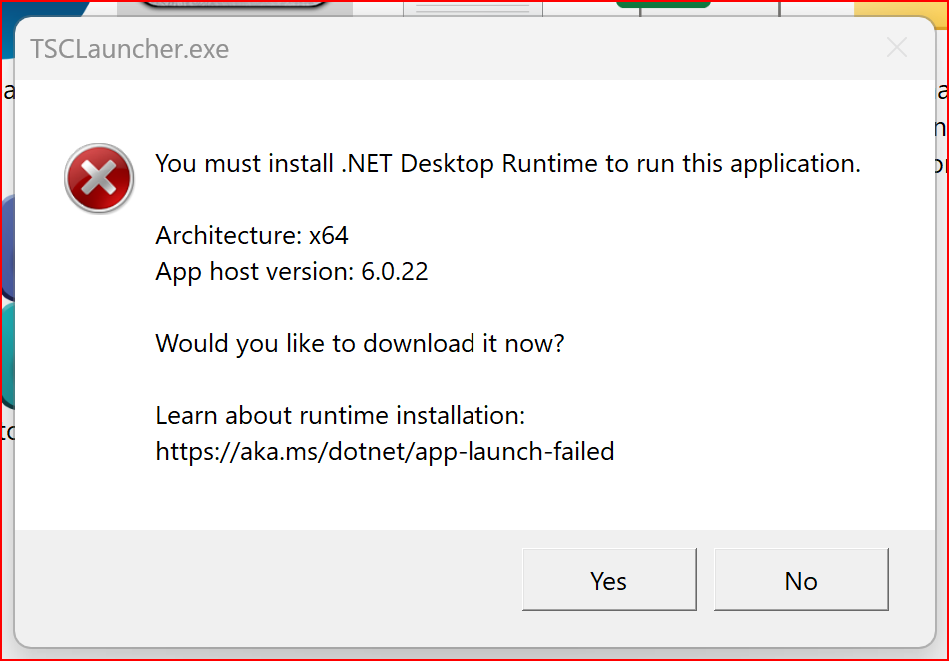Click 'Learn about runtime installation:' text

340,416
